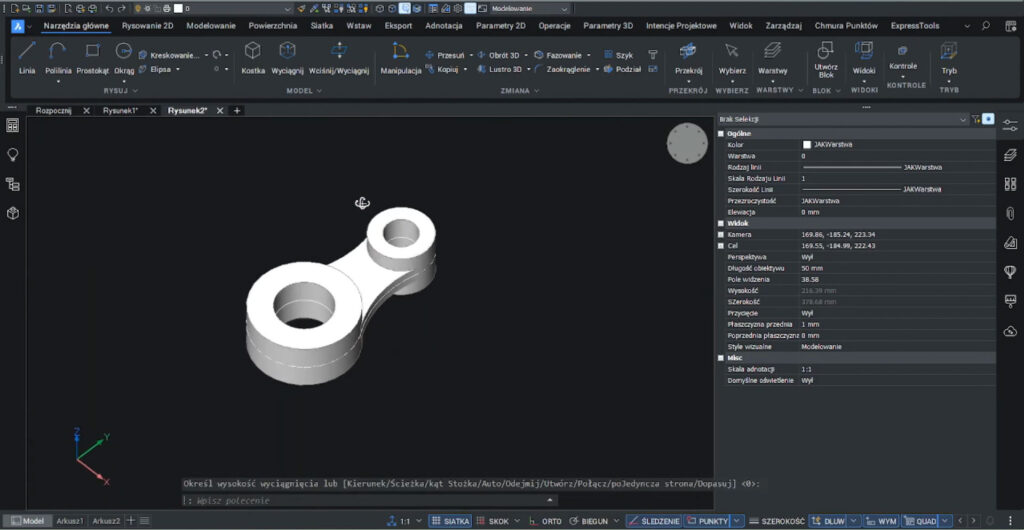Screen dimensions: 1024x530
Task: Open the Modelowanie ribbon tab
Action: [x=211, y=25]
